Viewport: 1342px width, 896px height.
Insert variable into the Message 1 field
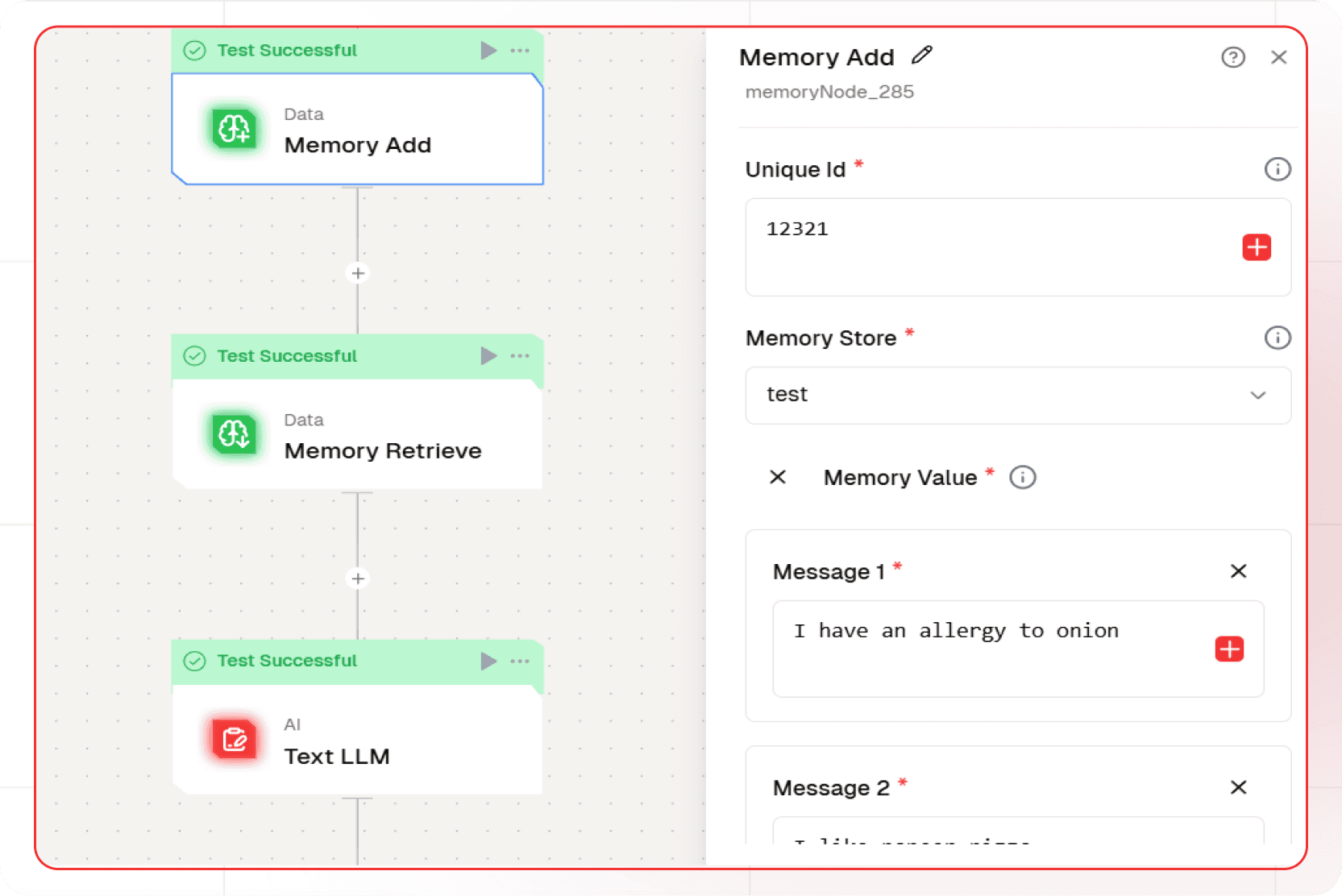(1229, 649)
